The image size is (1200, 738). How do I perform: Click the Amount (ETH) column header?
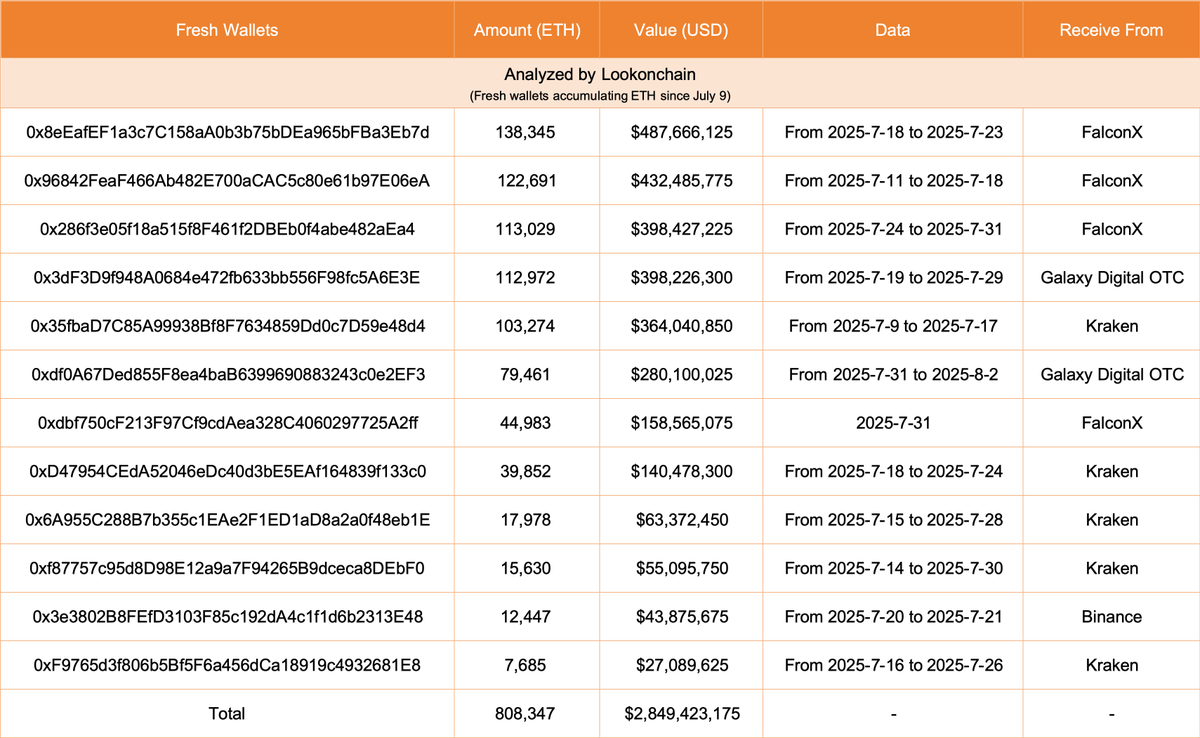[526, 30]
